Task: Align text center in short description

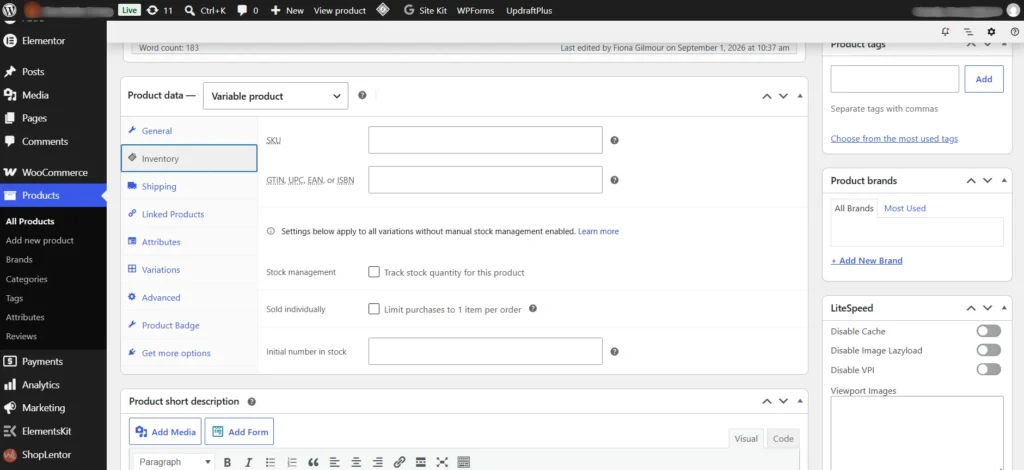Action: [x=356, y=462]
